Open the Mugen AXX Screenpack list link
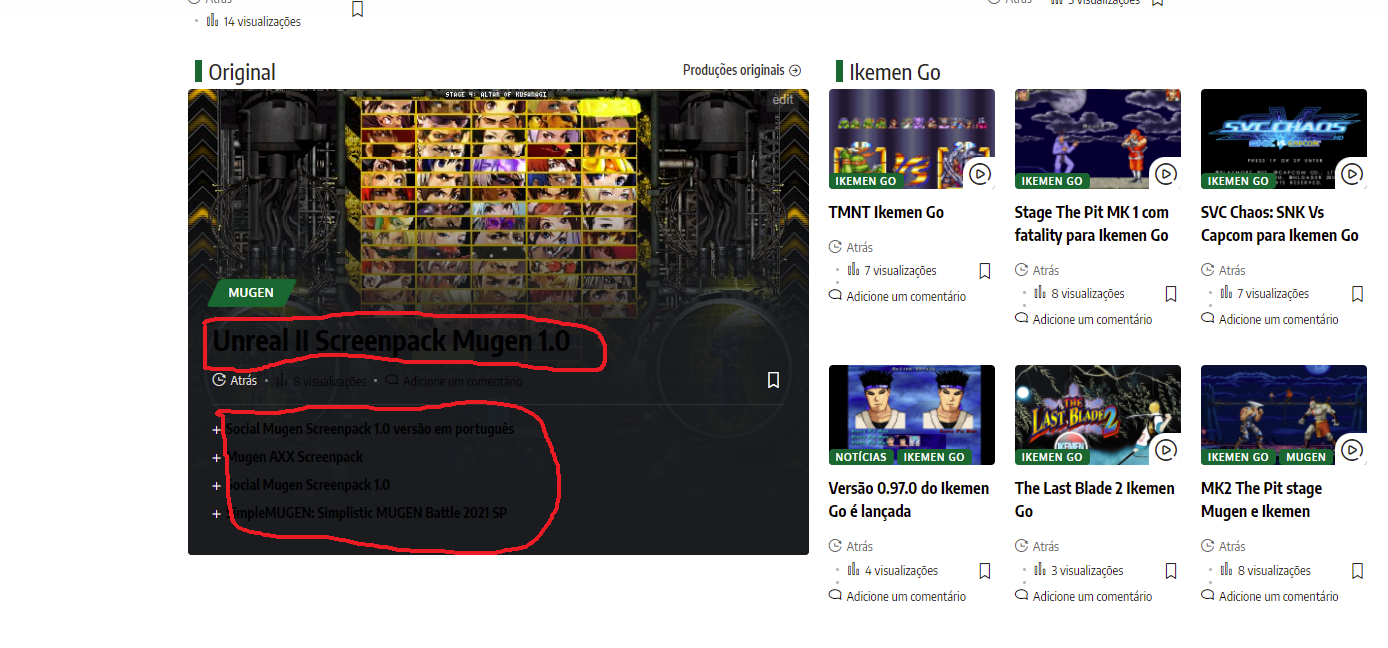The width and height of the screenshot is (1388, 648). tap(295, 457)
